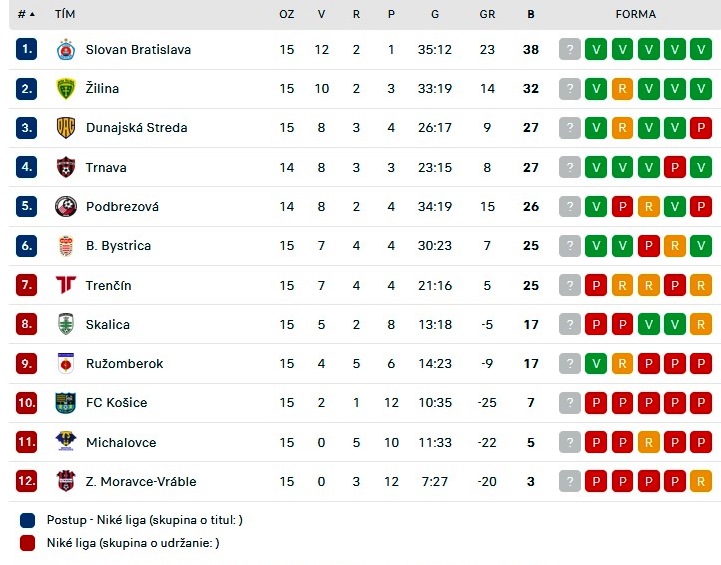Open the B. Bystrica team link

point(118,246)
